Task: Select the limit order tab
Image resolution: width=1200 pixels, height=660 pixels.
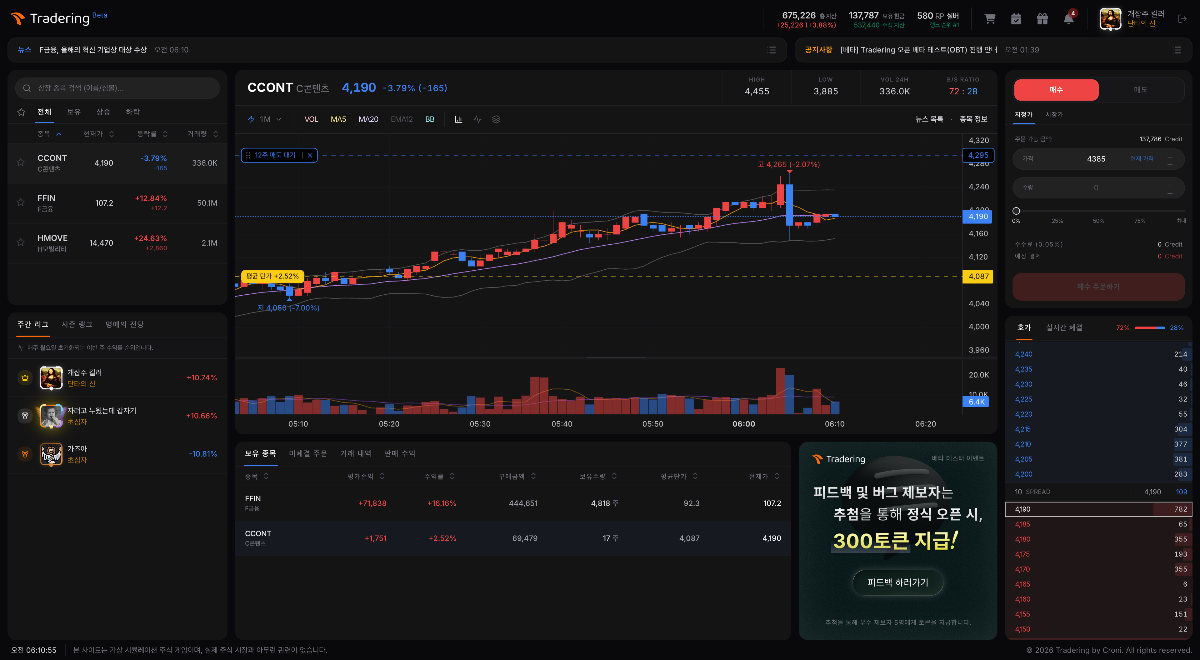Action: point(1023,115)
